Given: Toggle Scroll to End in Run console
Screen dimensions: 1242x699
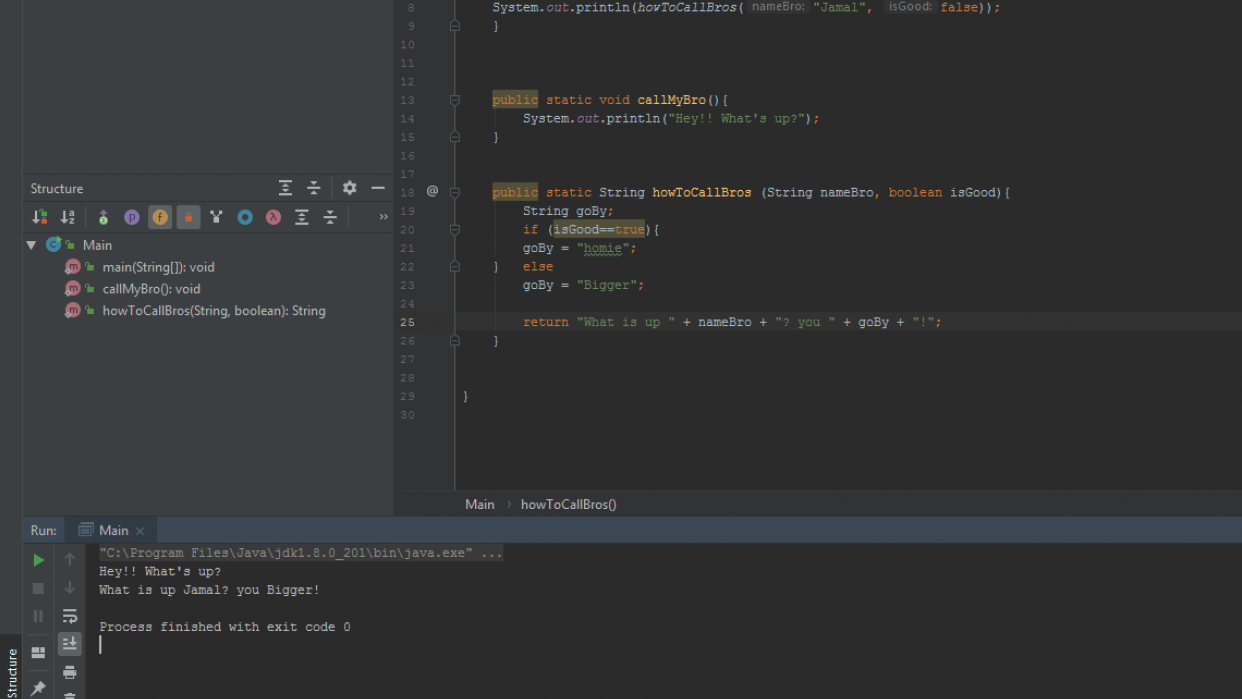Looking at the screenshot, I should click(x=70, y=644).
